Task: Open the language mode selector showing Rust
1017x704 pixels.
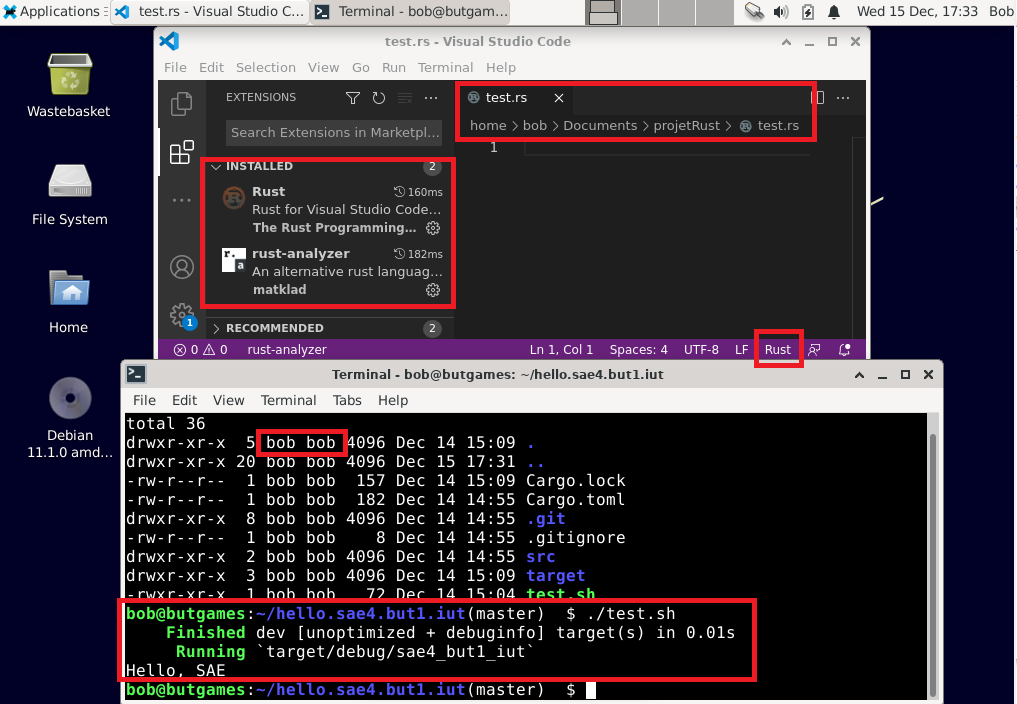Action: point(778,350)
